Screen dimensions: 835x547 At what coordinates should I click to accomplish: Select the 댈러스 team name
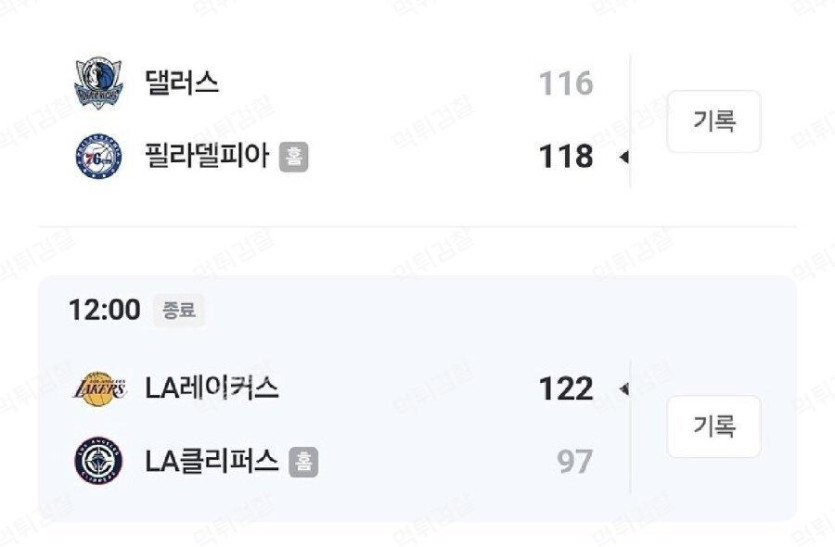[x=182, y=83]
